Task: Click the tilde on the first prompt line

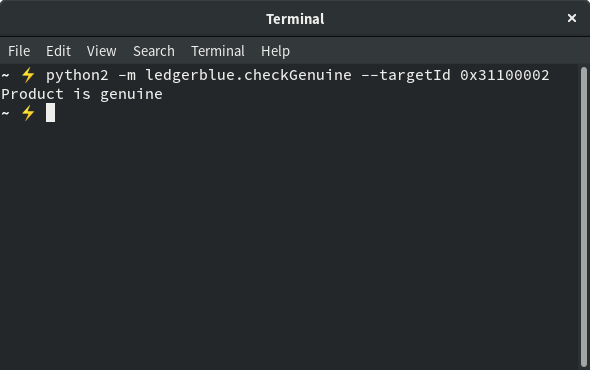Action: [5, 75]
